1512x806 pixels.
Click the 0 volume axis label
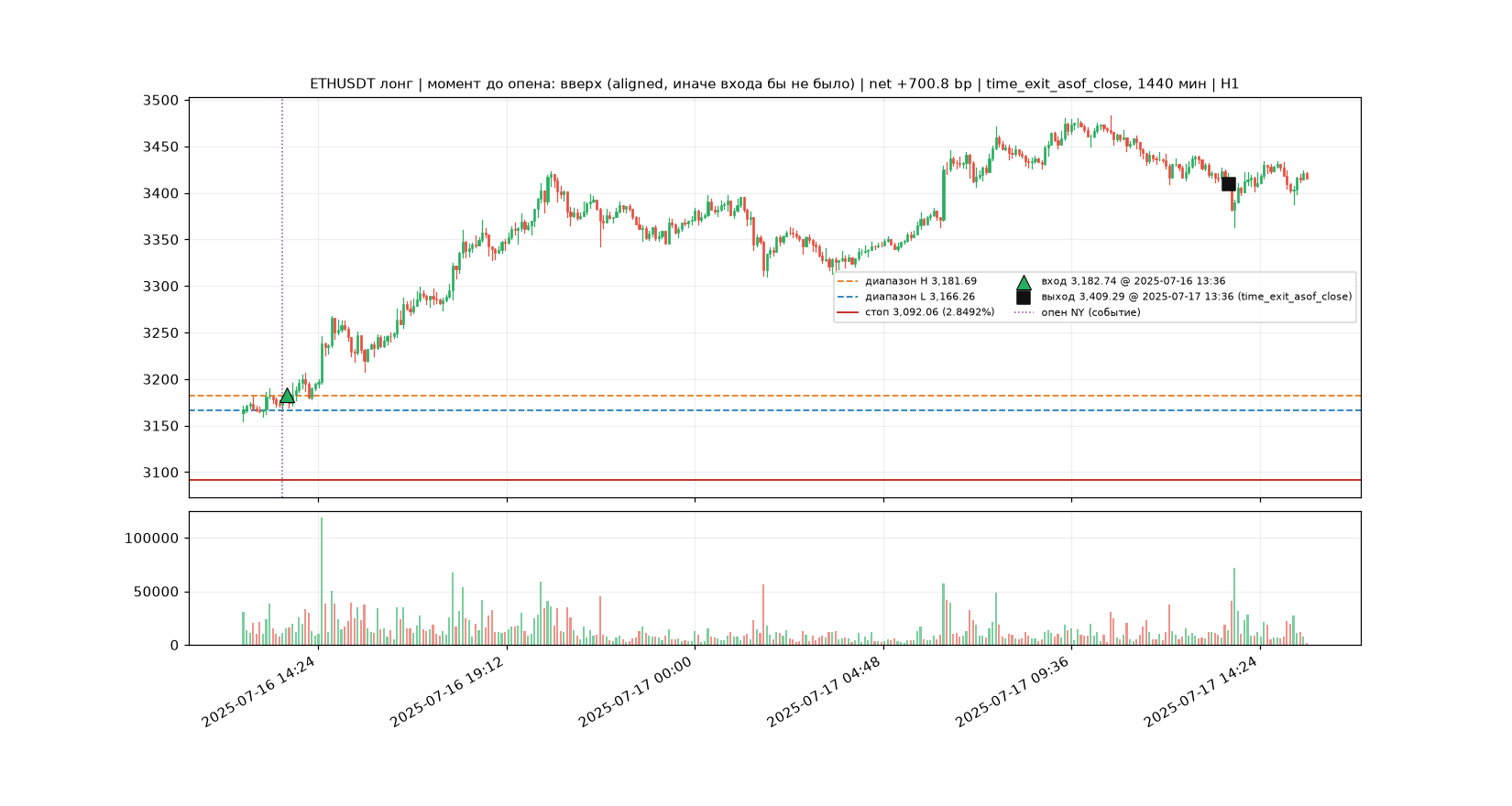point(175,646)
